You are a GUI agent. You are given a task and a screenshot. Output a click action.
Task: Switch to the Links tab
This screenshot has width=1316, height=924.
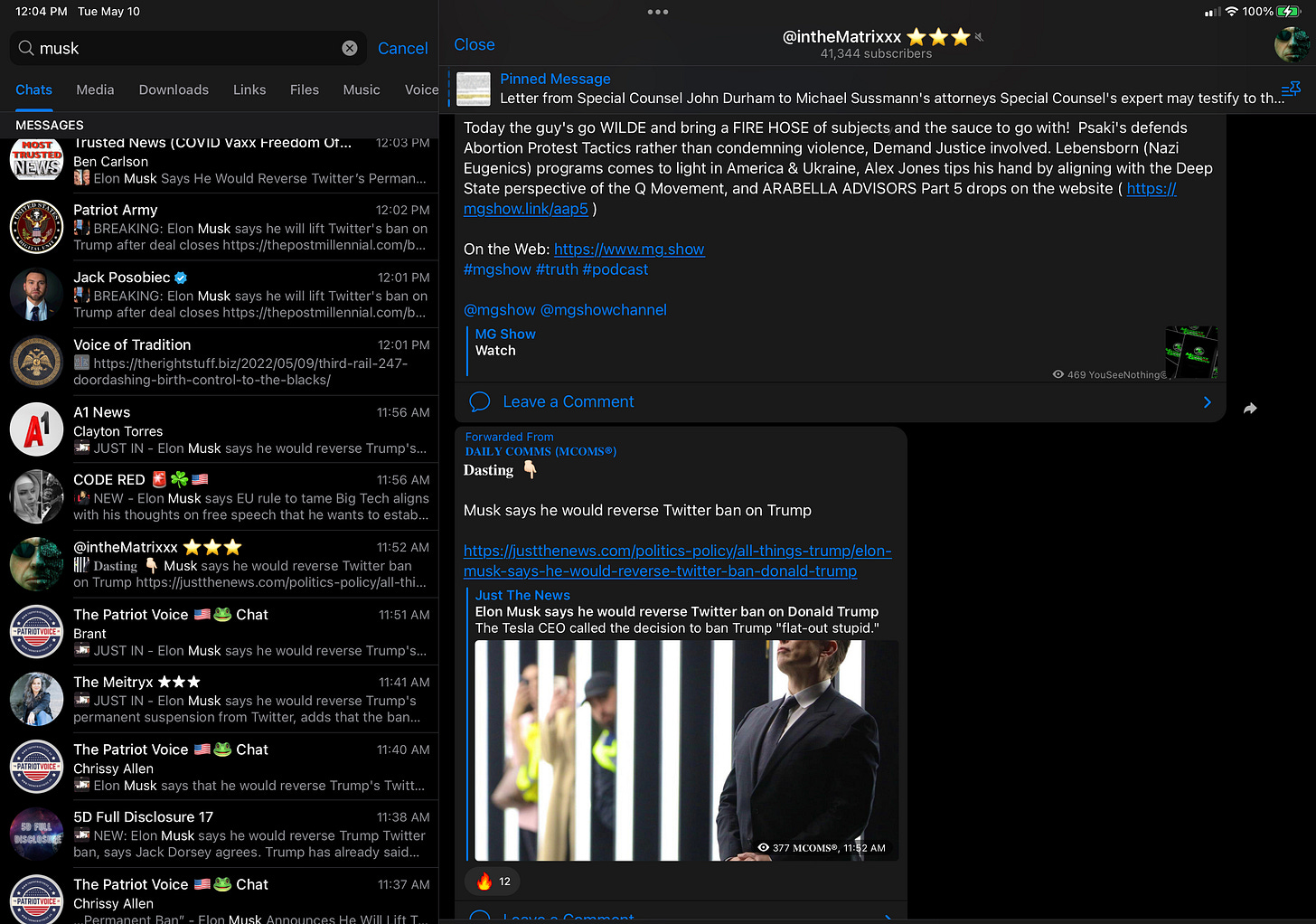[x=249, y=90]
